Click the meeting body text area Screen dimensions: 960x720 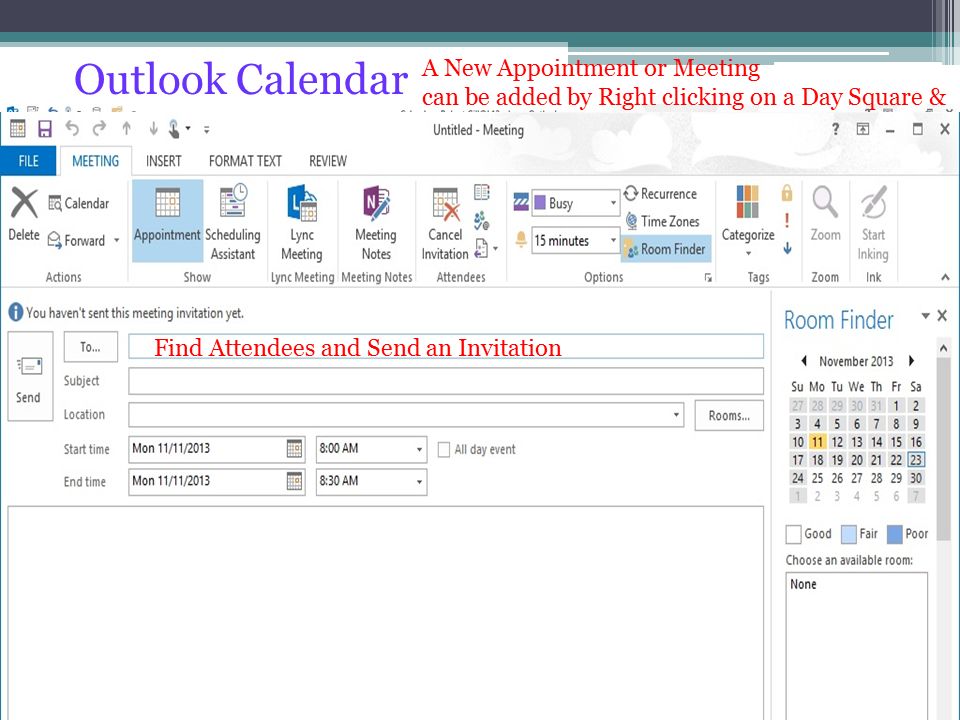pyautogui.click(x=386, y=613)
